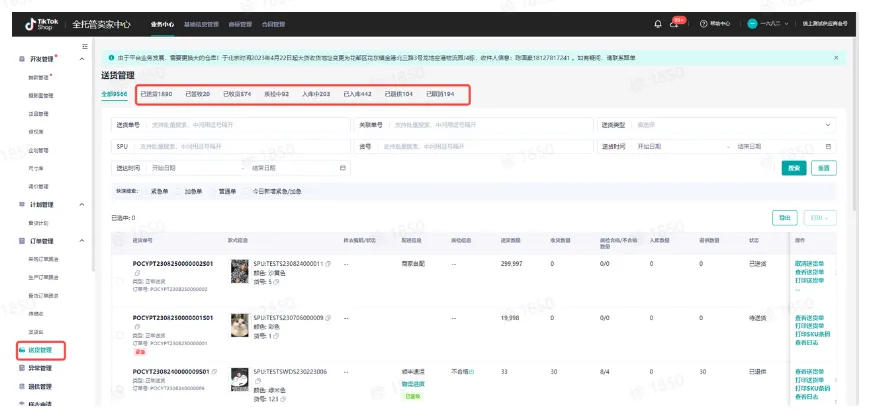Check the 紧急单 quick filter
The width and height of the screenshot is (870, 419).
point(146,191)
